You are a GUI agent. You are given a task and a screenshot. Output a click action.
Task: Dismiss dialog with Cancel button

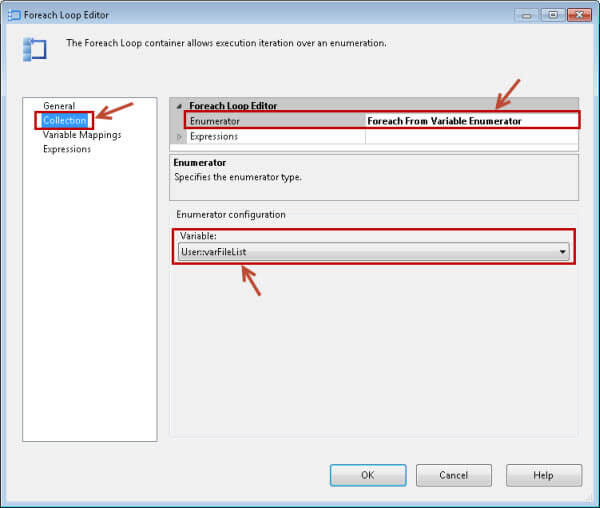coord(453,475)
